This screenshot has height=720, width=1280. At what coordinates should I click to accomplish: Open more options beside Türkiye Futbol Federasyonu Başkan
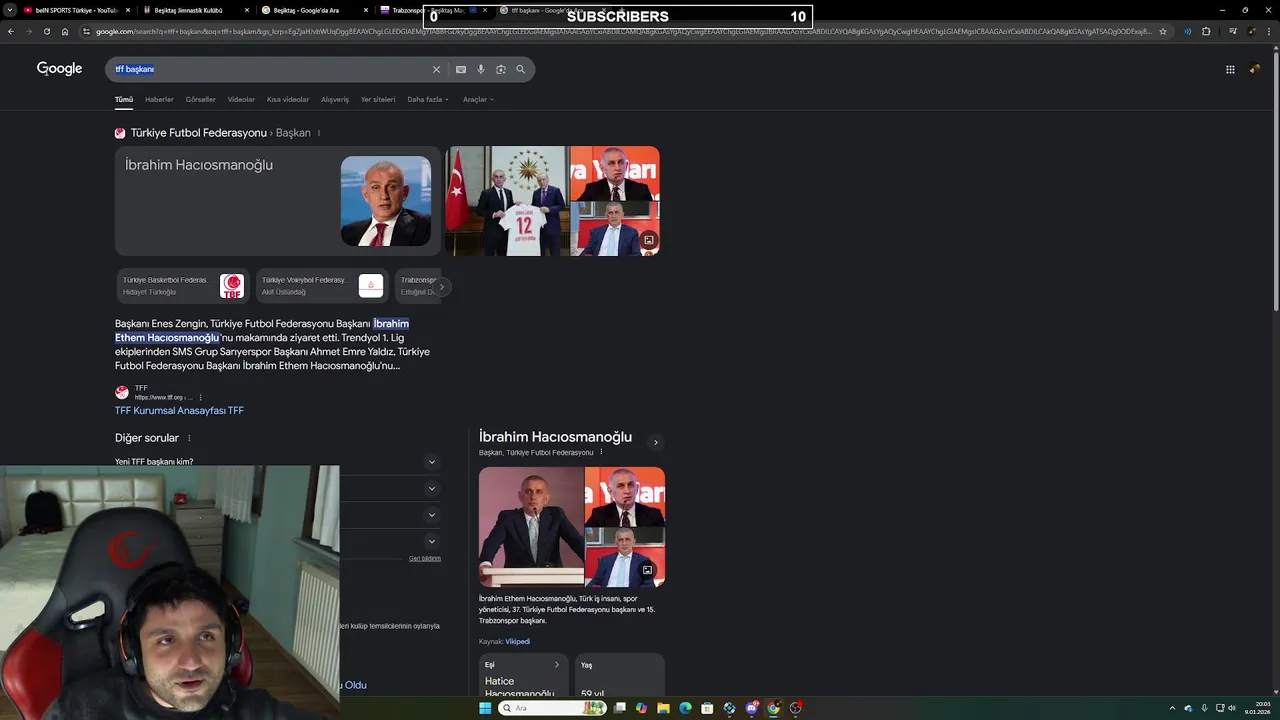(318, 133)
